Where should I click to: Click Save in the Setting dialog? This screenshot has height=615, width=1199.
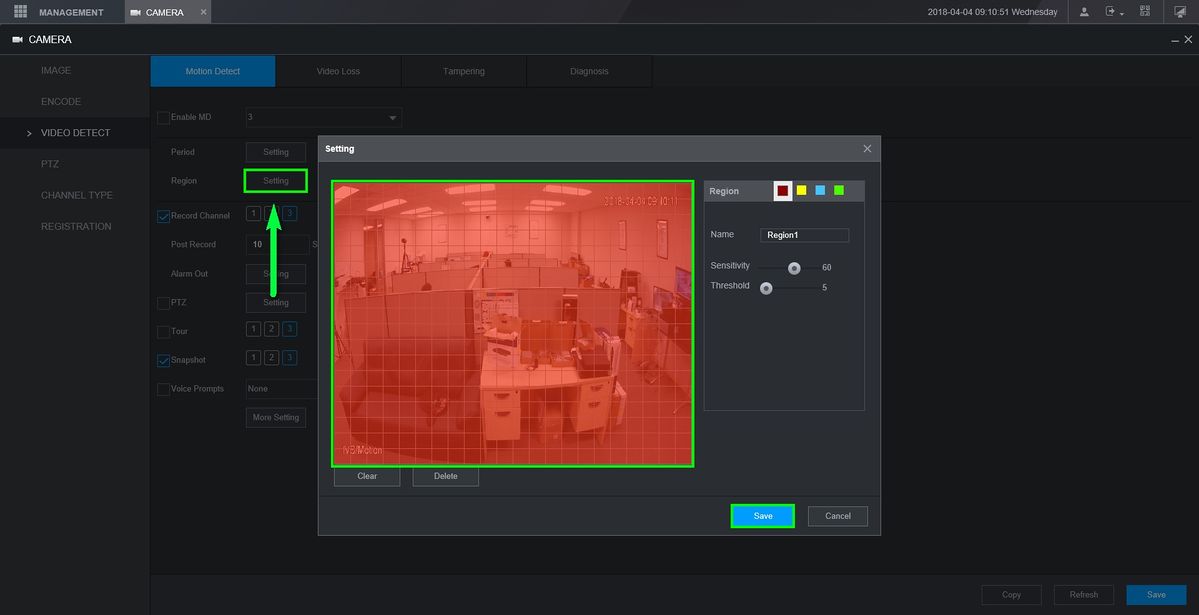763,516
